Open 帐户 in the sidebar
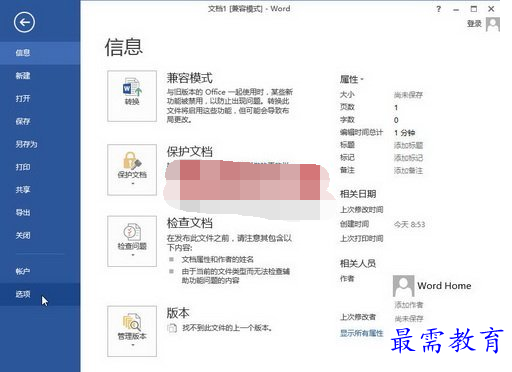Screen dimensions: 512x372 [40, 271]
